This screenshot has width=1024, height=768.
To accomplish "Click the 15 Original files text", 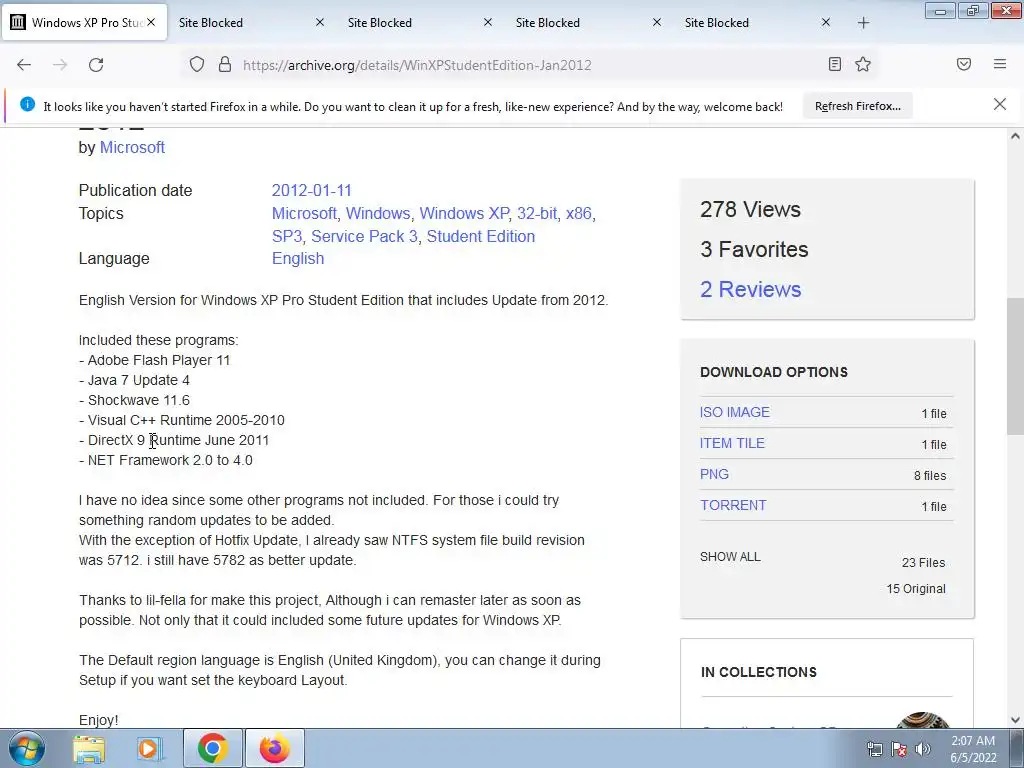I will (x=916, y=588).
